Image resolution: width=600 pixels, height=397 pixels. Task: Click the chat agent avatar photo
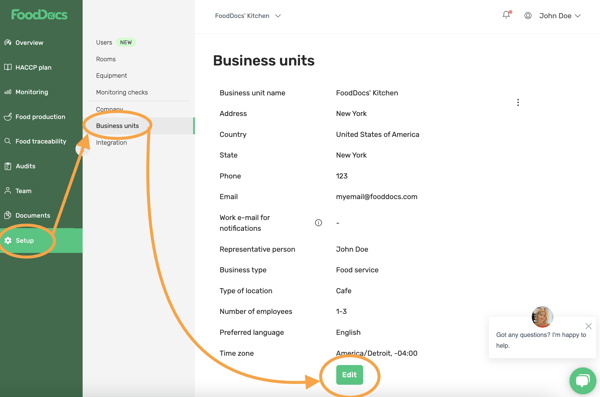pyautogui.click(x=542, y=317)
